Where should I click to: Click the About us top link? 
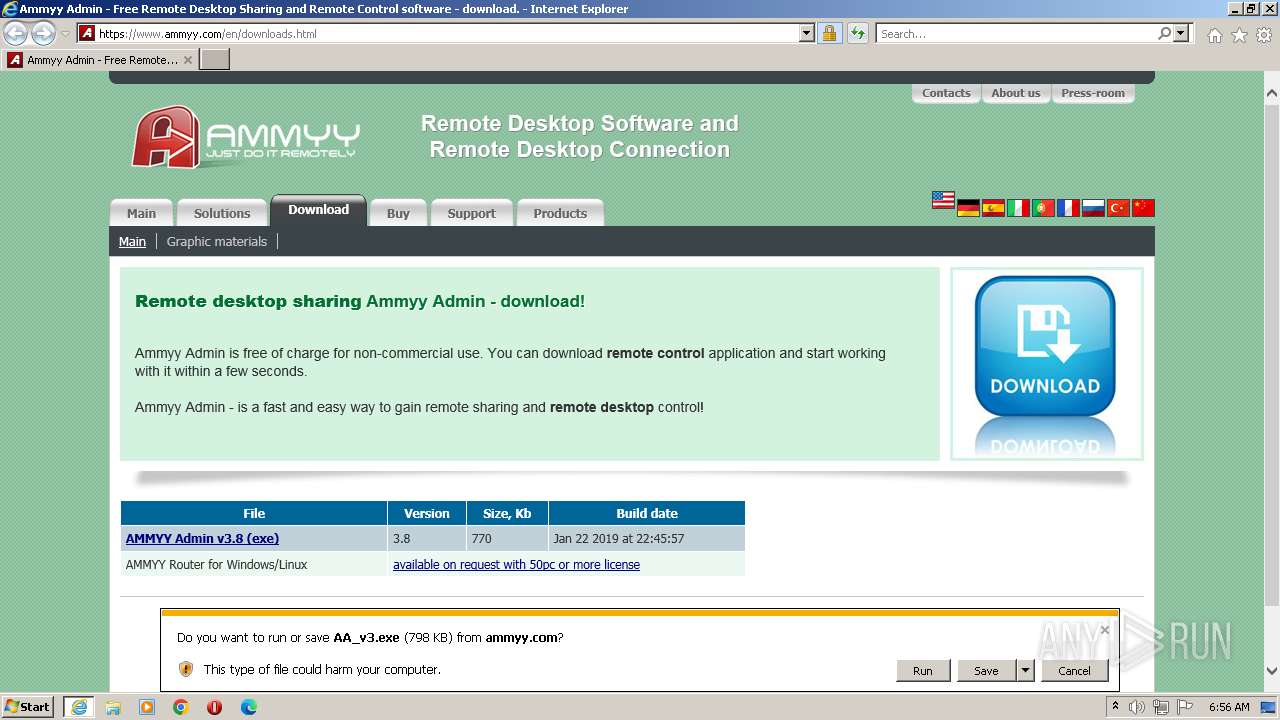pyautogui.click(x=1016, y=93)
